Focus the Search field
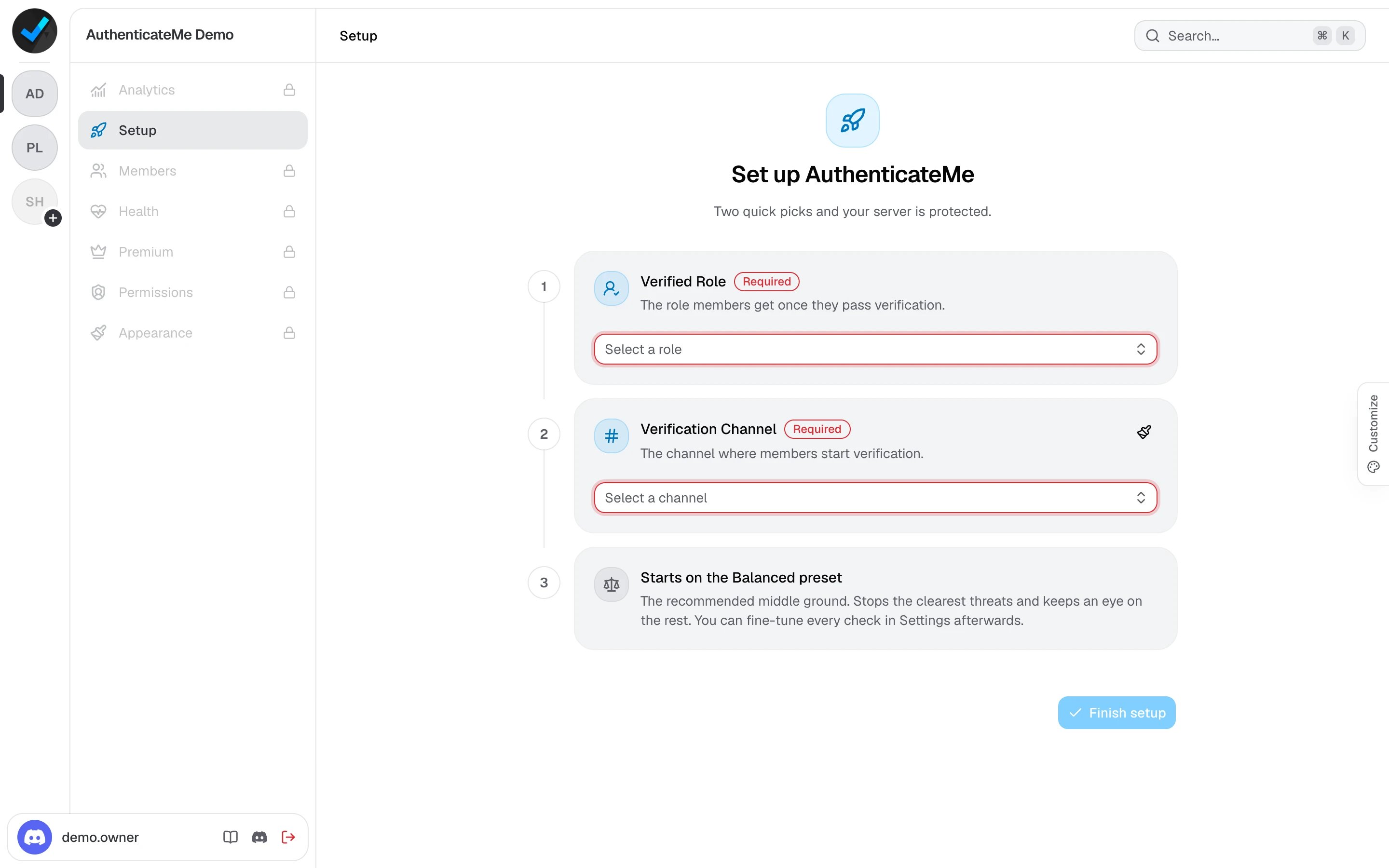This screenshot has width=1389, height=868. tap(1250, 36)
